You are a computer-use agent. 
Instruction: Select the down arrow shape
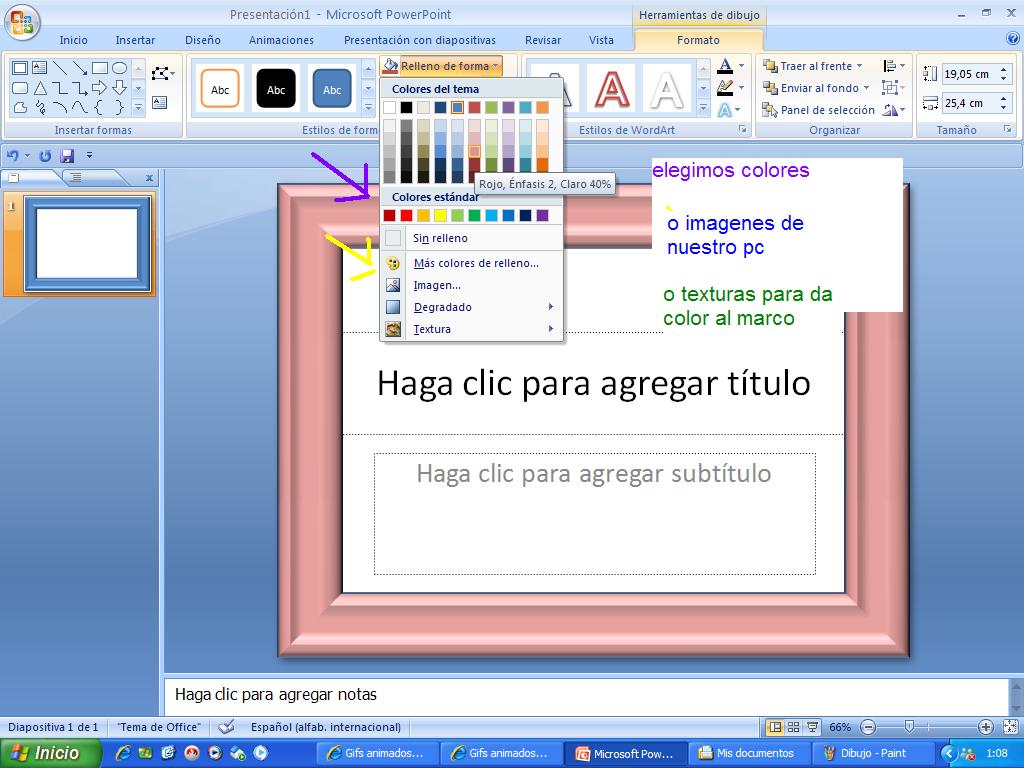120,88
